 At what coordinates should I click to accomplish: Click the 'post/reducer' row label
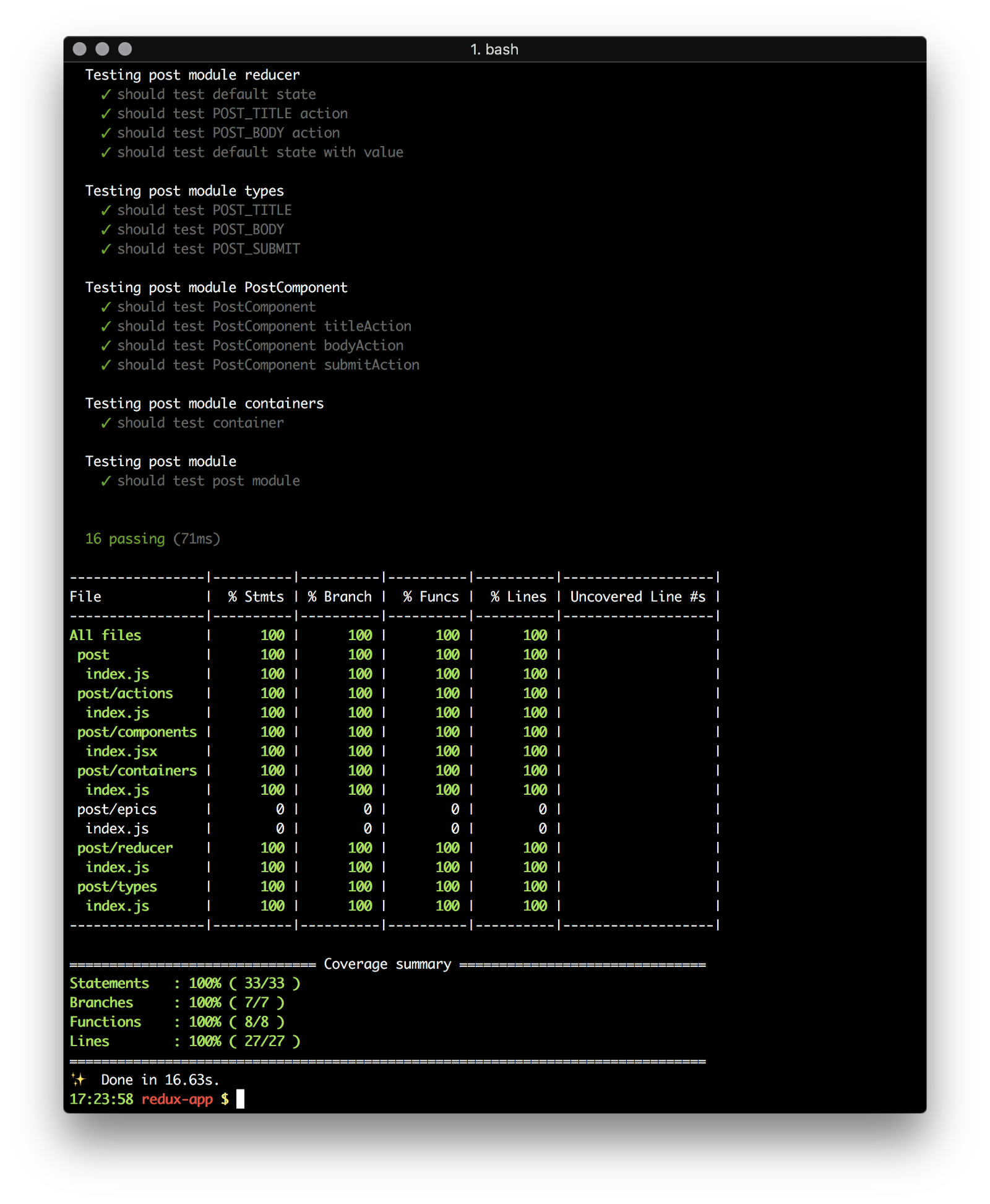point(125,848)
